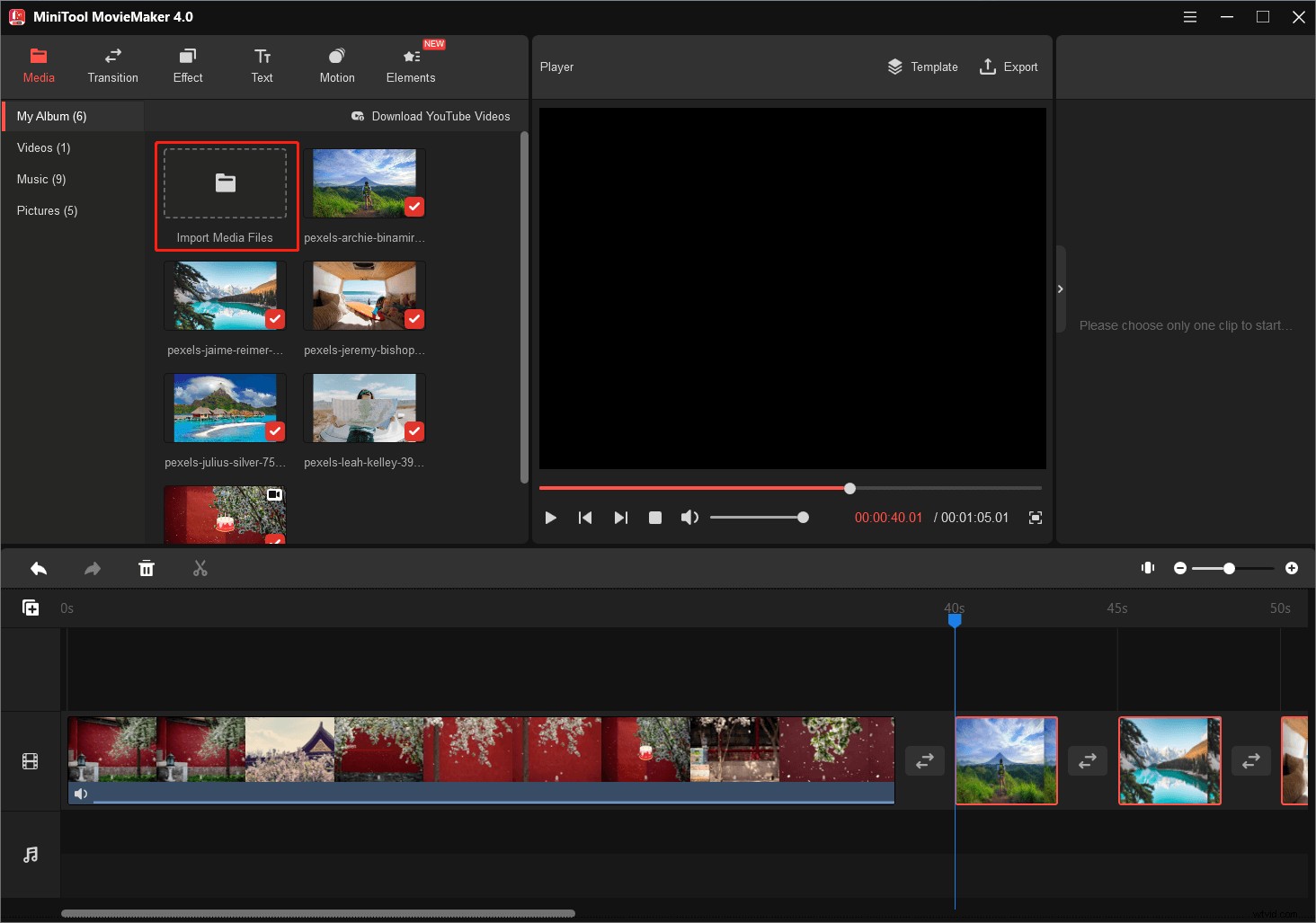Collapse the right properties panel chevron
1316x923 pixels.
tap(1061, 289)
